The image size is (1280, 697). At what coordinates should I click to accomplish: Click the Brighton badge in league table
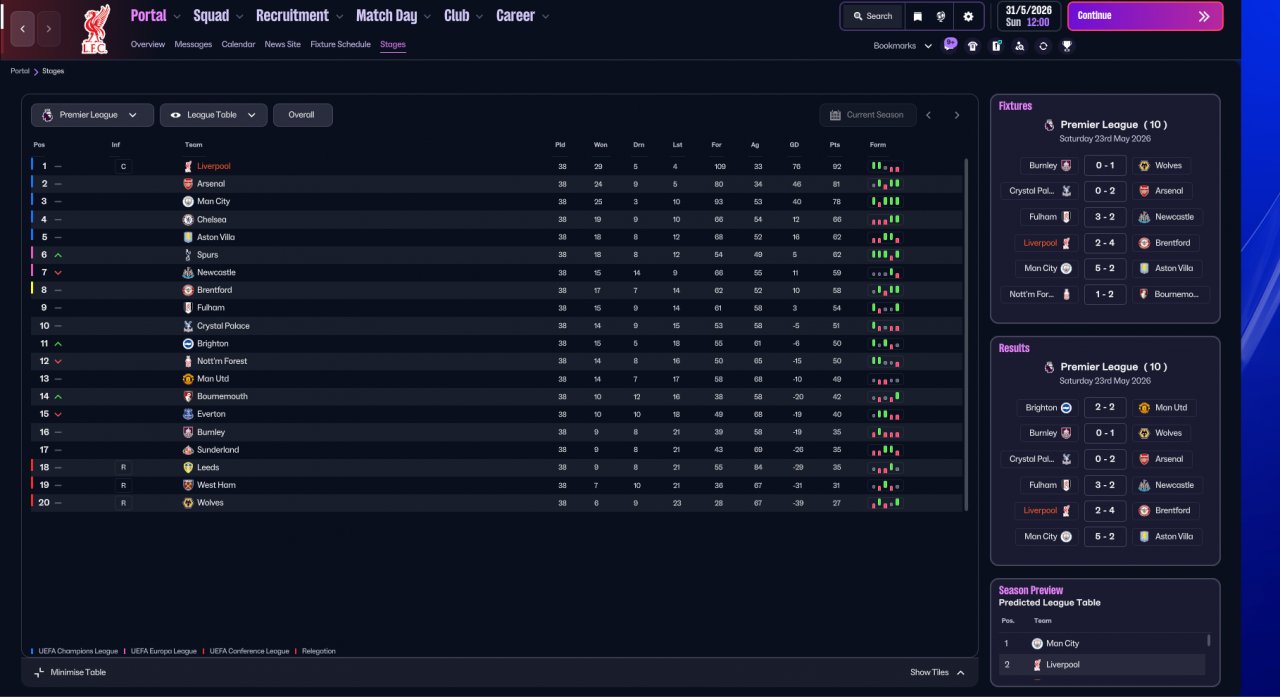188,343
